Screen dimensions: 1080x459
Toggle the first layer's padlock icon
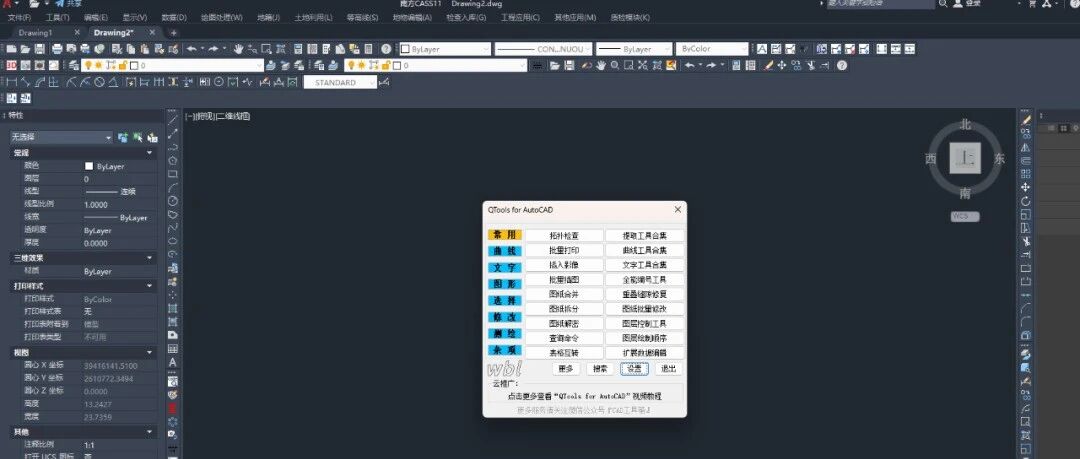[x=123, y=65]
